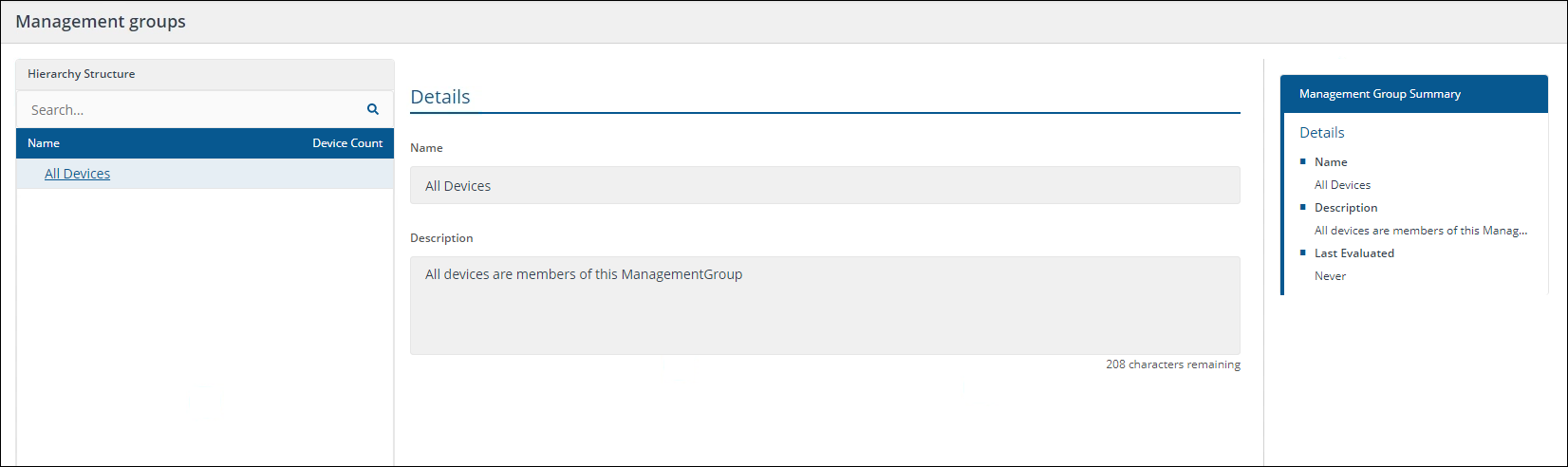Sort by the Name column header

pos(44,143)
